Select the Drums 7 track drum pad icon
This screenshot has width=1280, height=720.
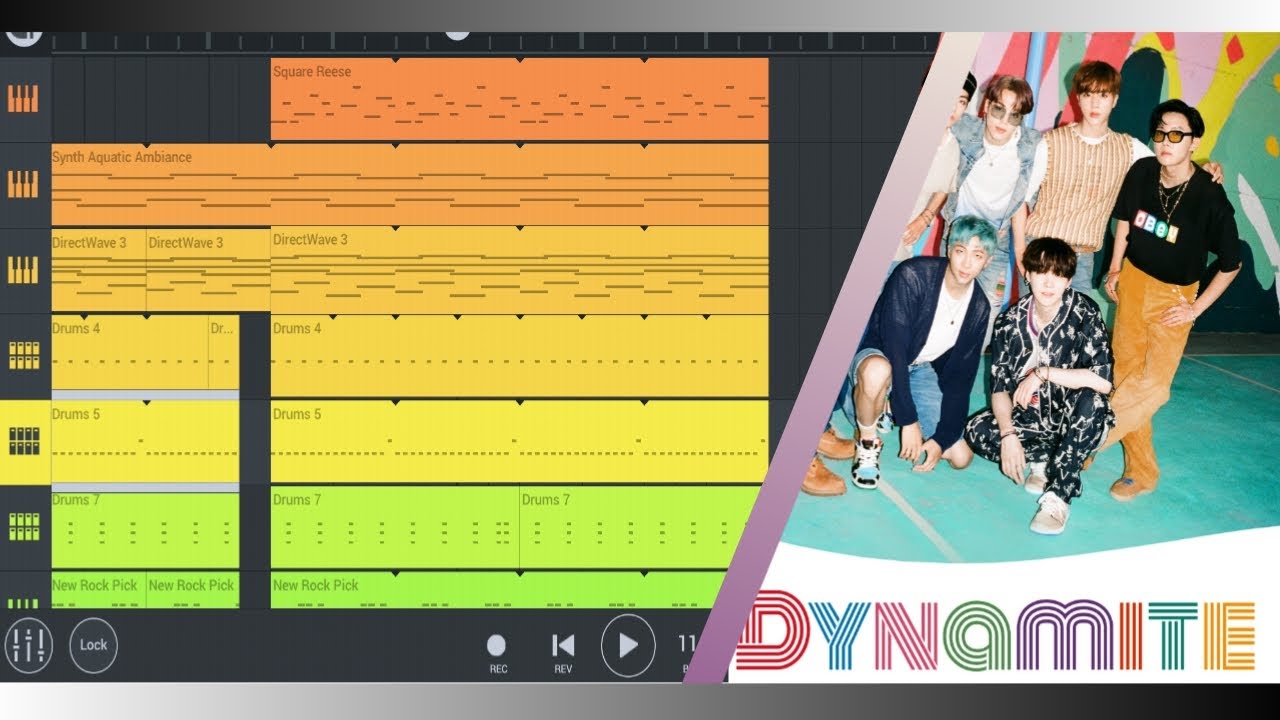pyautogui.click(x=23, y=527)
